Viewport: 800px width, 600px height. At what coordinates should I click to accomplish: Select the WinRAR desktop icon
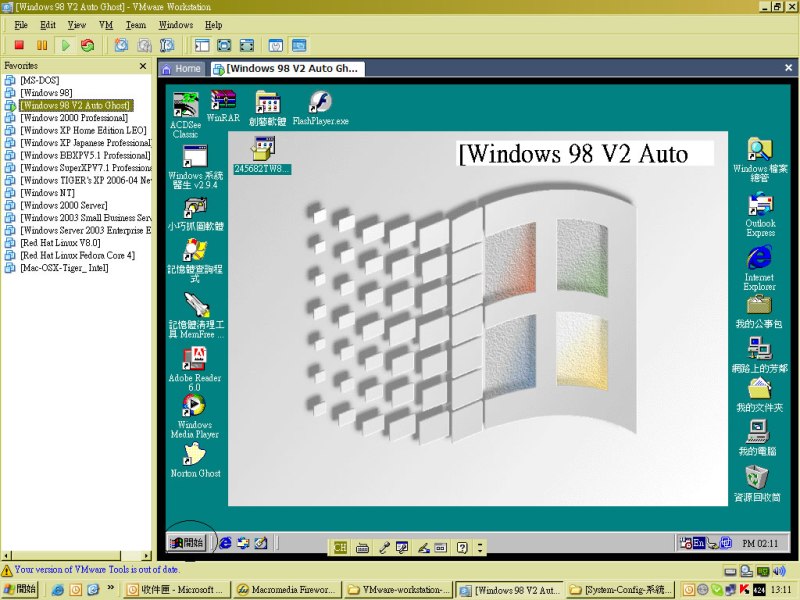tap(223, 107)
